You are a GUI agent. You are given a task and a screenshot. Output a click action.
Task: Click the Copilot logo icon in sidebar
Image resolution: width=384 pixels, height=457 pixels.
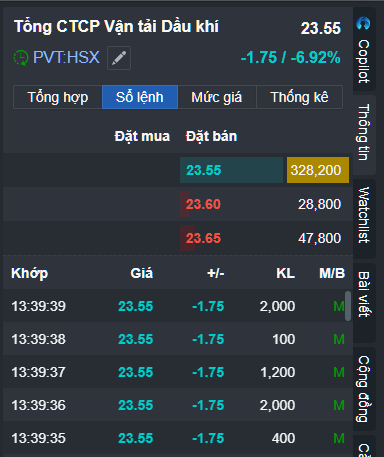pos(363,23)
